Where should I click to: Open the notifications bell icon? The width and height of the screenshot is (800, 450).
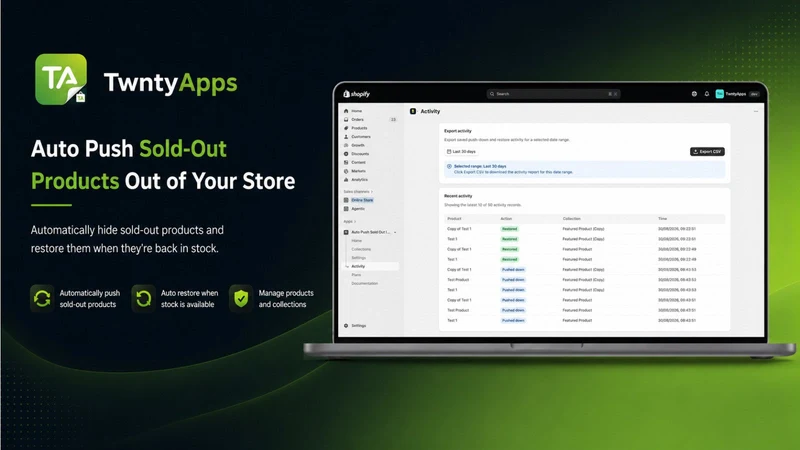click(x=707, y=94)
